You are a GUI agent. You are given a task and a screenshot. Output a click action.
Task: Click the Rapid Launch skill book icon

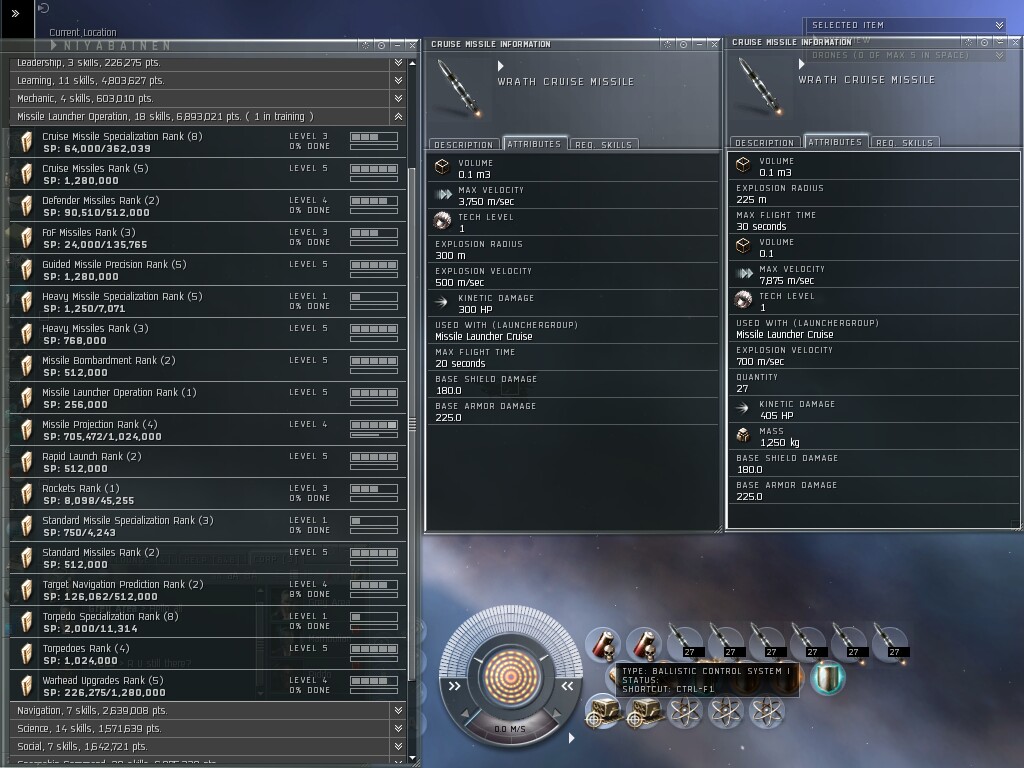tap(26, 462)
